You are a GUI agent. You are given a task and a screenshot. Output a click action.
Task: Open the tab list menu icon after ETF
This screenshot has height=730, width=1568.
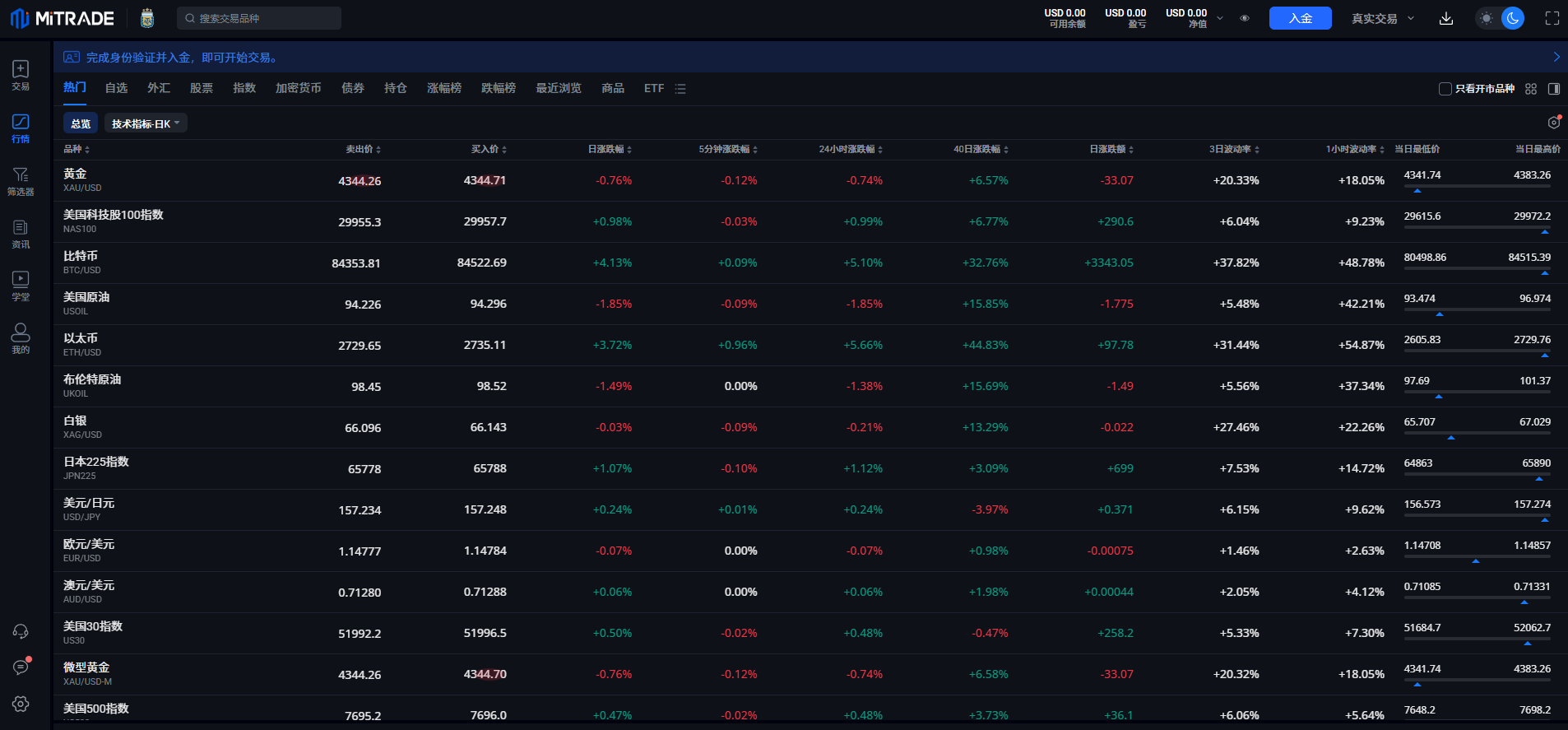click(680, 89)
